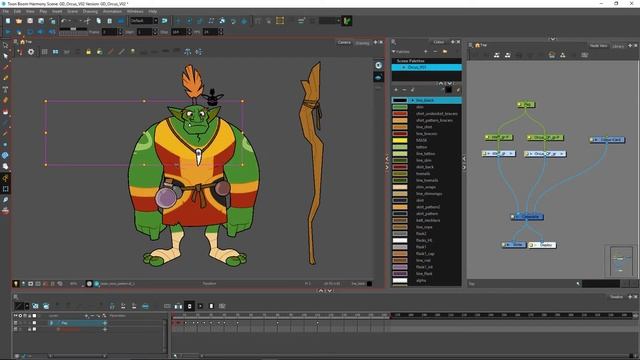Viewport: 640px width, 360px height.
Task: Open the Workspace Manager icon beside Default
Action: click(x=164, y=21)
